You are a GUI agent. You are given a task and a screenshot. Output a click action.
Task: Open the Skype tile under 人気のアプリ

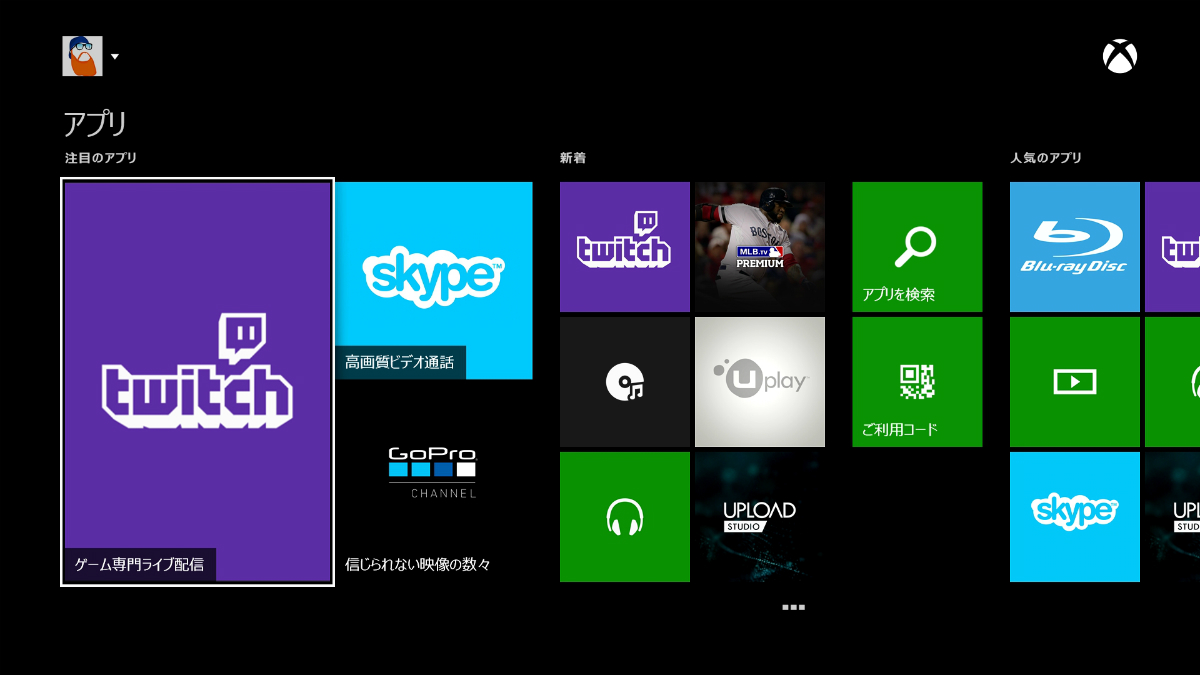coord(1075,517)
